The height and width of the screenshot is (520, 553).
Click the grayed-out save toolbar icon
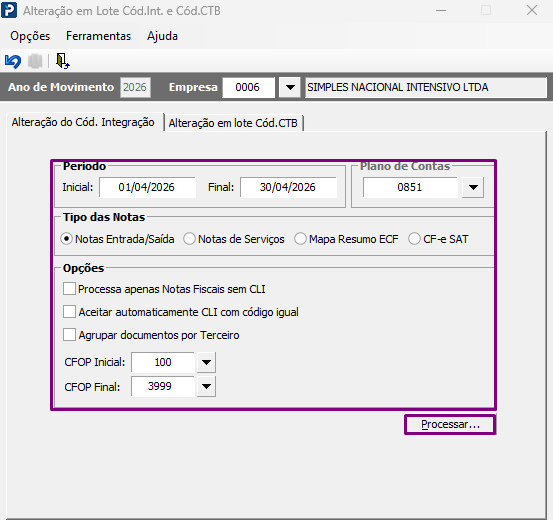point(35,61)
